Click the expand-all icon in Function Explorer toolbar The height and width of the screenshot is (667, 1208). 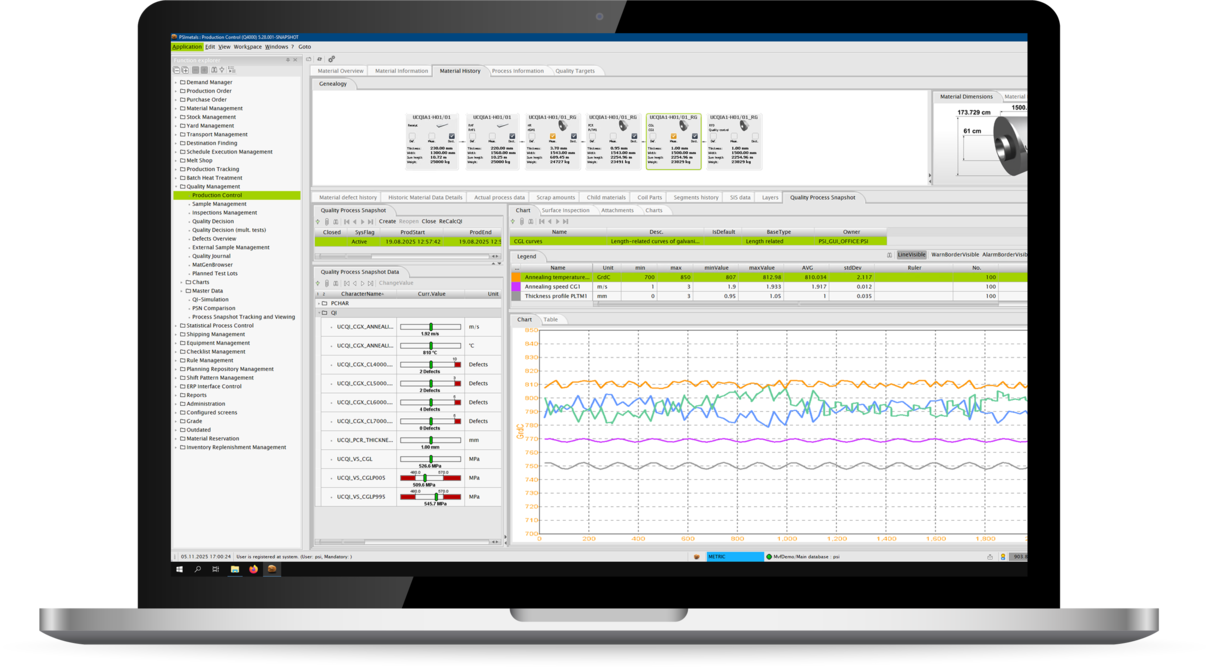click(x=186, y=70)
